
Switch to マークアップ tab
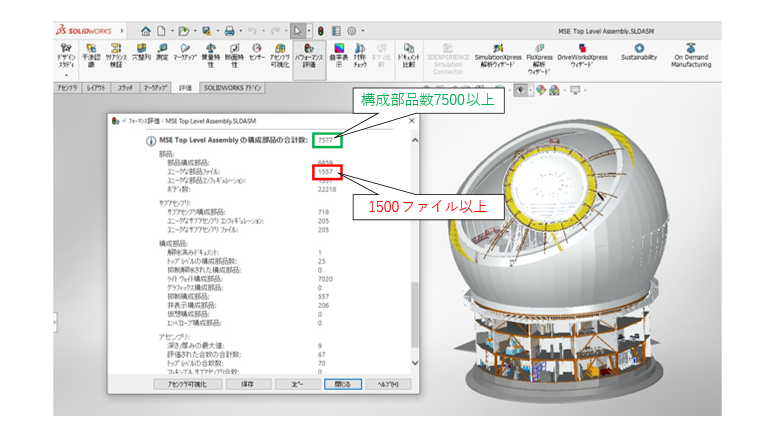point(156,88)
